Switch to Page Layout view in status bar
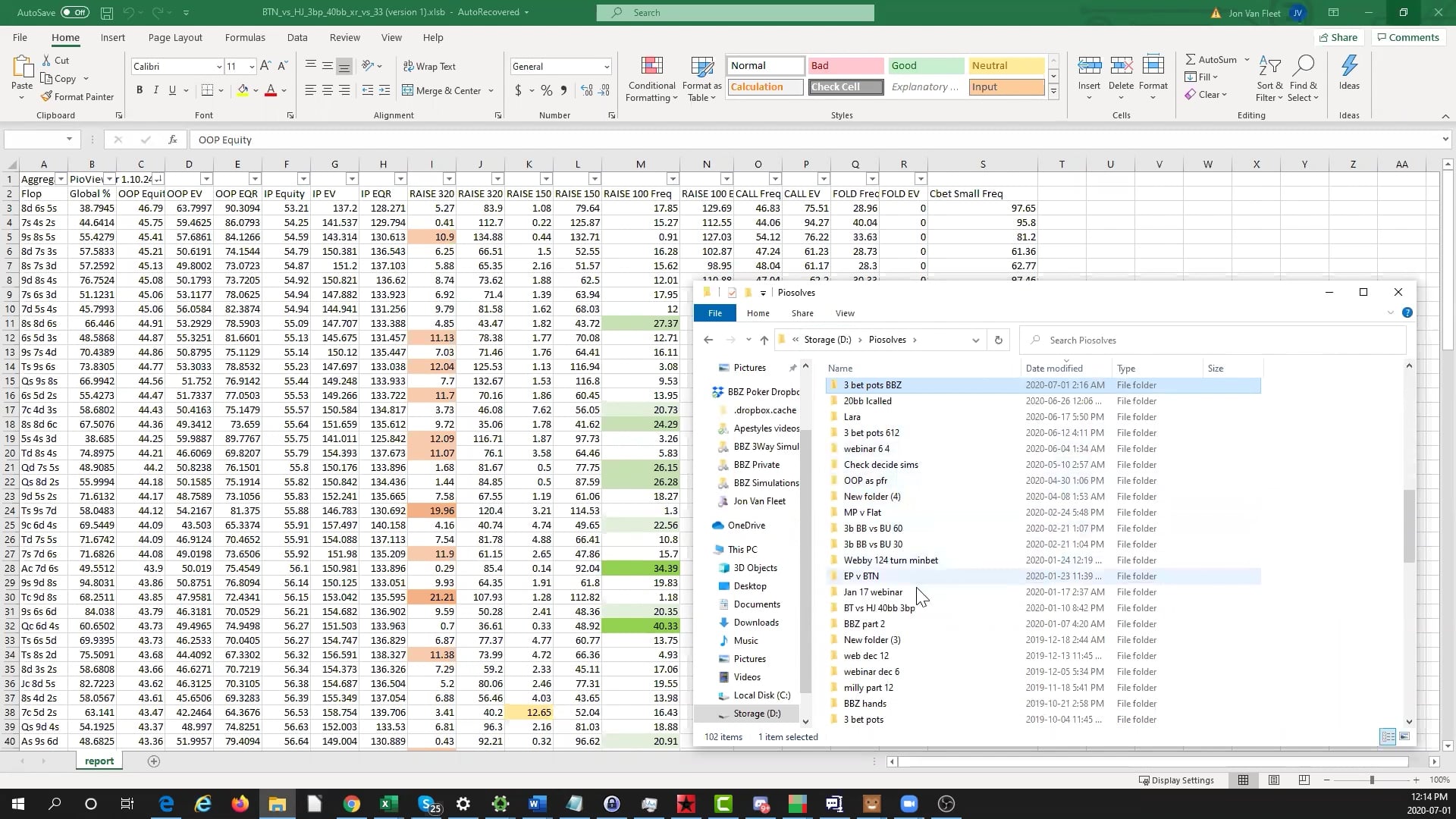Viewport: 1456px width, 819px height. (x=1274, y=780)
